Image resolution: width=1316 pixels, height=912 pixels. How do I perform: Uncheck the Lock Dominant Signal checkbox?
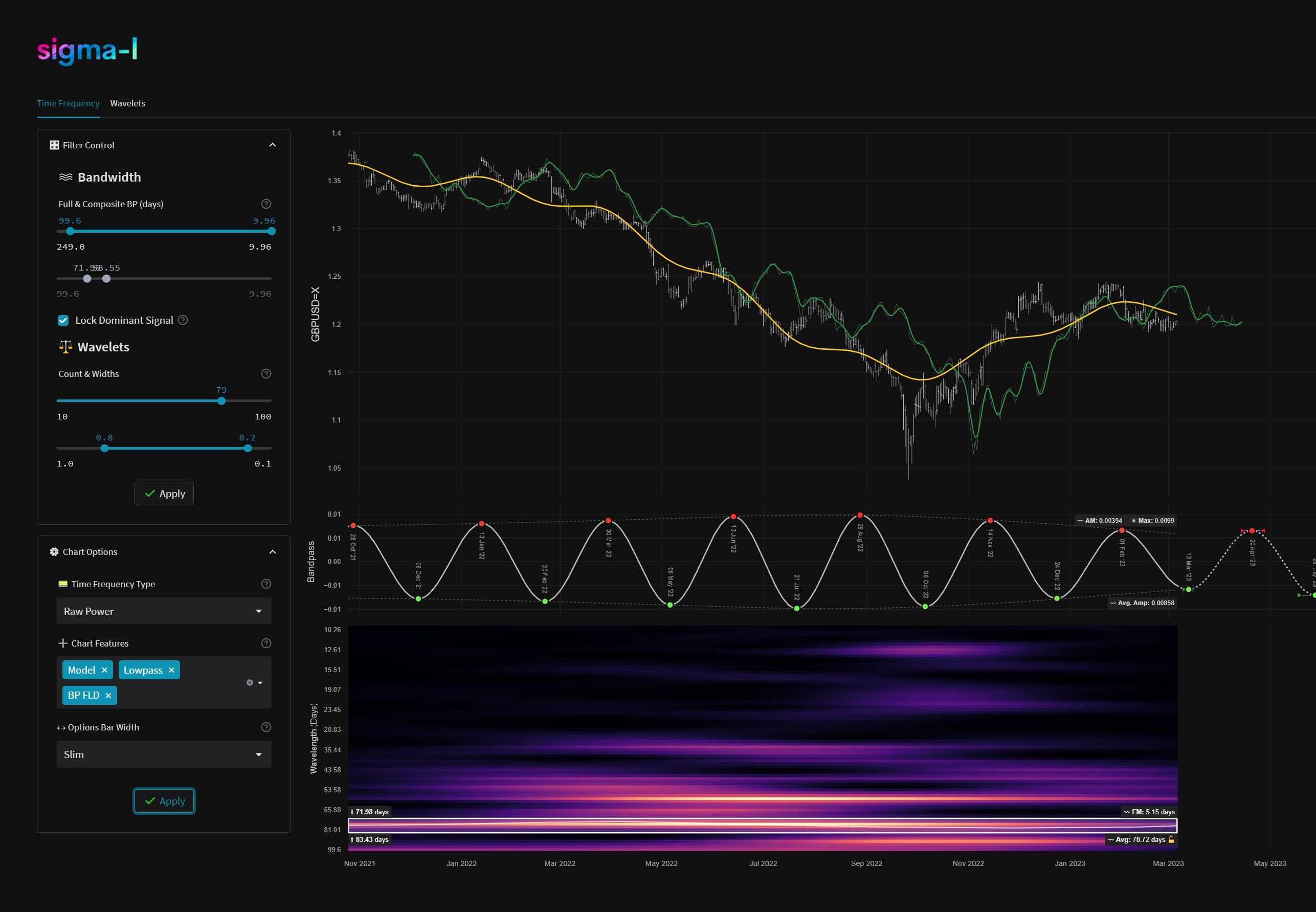pos(63,320)
